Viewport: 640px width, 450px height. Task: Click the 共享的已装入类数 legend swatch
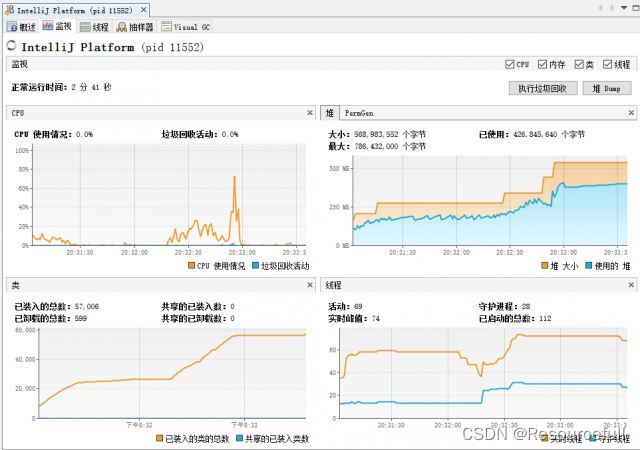[240, 439]
